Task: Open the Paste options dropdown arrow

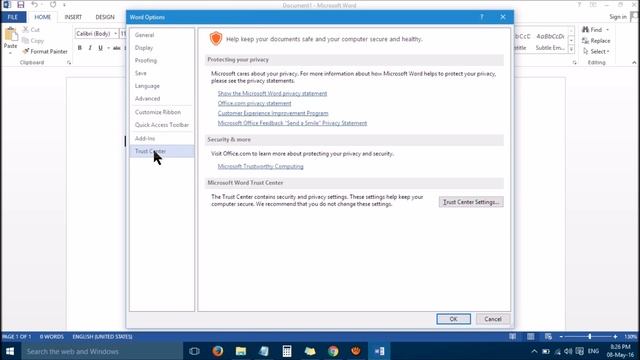Action: (11, 53)
